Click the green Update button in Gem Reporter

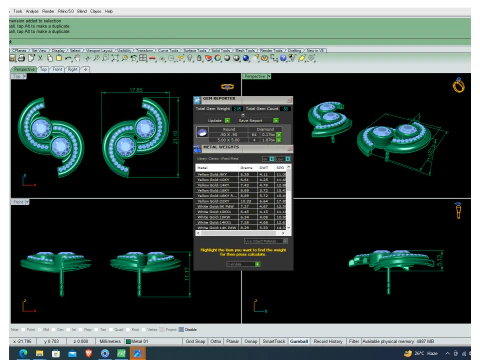point(227,120)
